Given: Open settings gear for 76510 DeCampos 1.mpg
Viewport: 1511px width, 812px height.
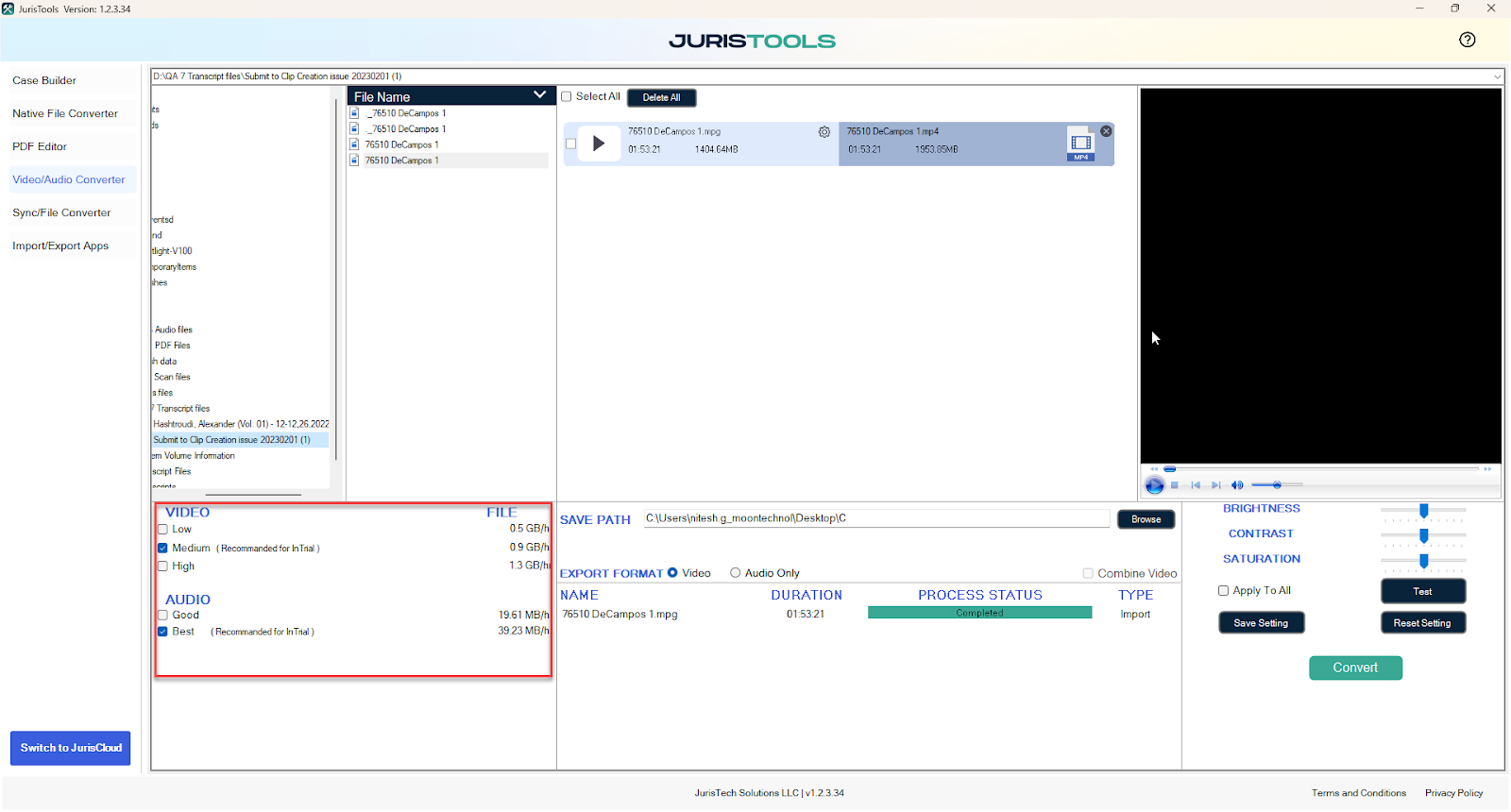Looking at the screenshot, I should tap(824, 132).
